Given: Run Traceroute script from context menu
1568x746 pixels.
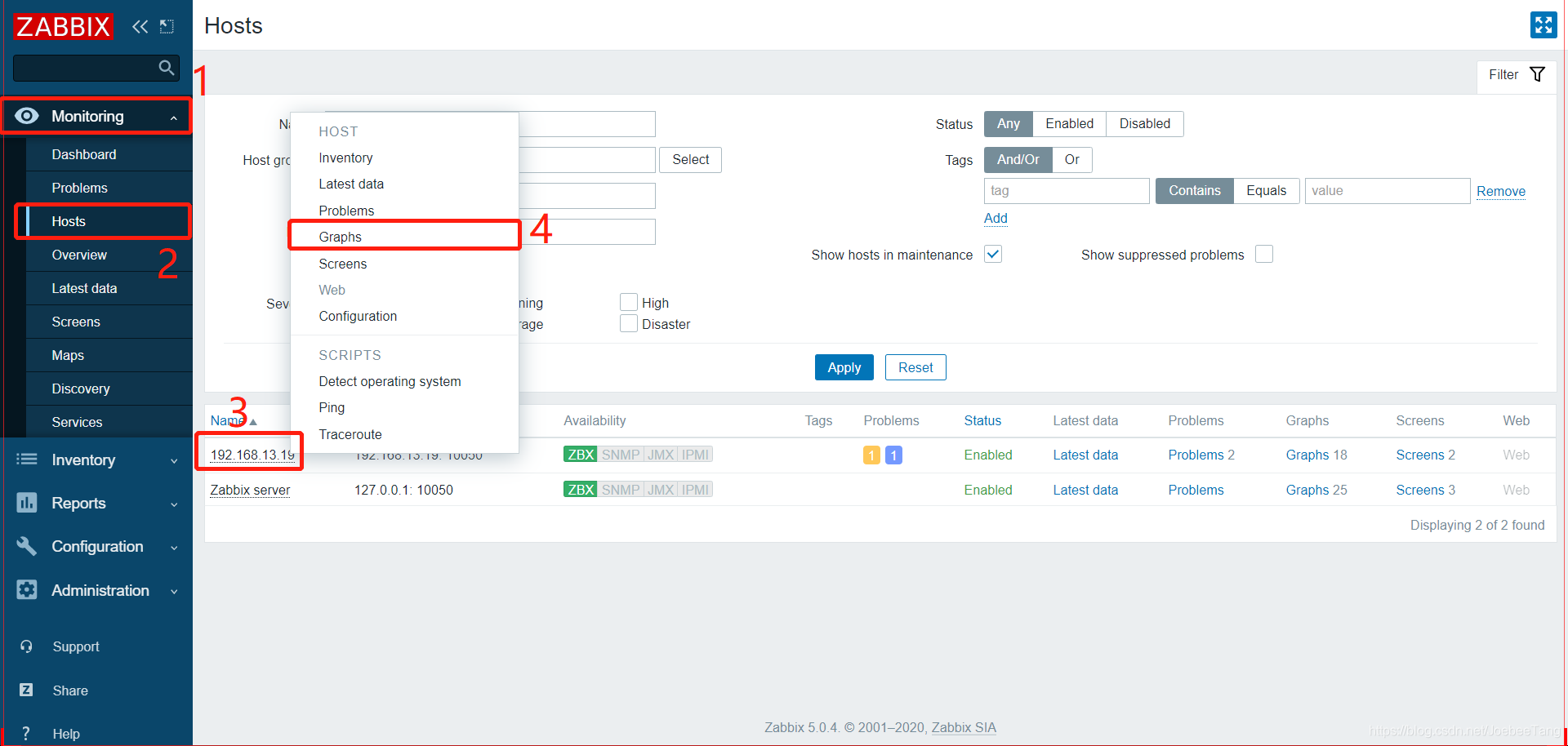Looking at the screenshot, I should 404,434.
